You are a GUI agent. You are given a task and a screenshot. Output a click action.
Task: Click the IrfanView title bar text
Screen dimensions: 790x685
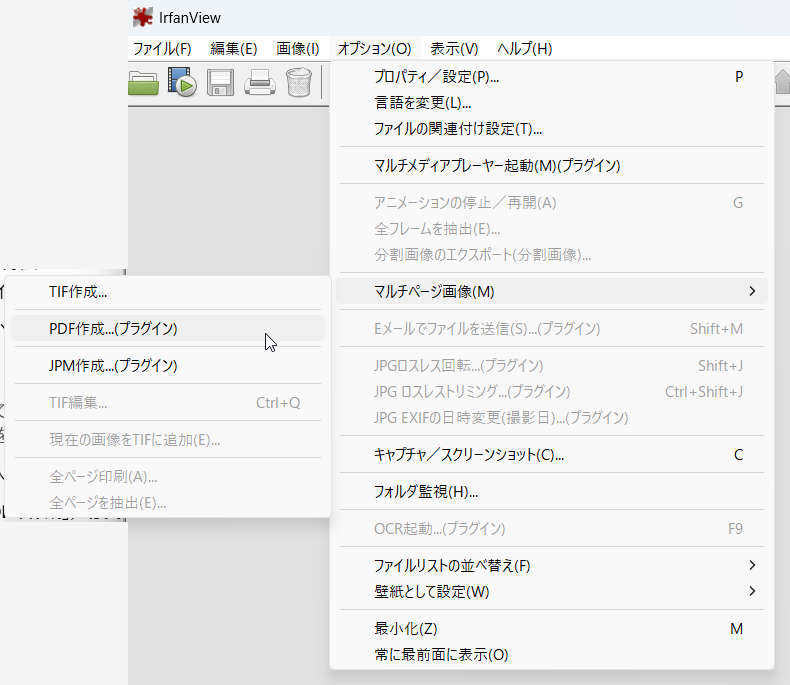(189, 18)
